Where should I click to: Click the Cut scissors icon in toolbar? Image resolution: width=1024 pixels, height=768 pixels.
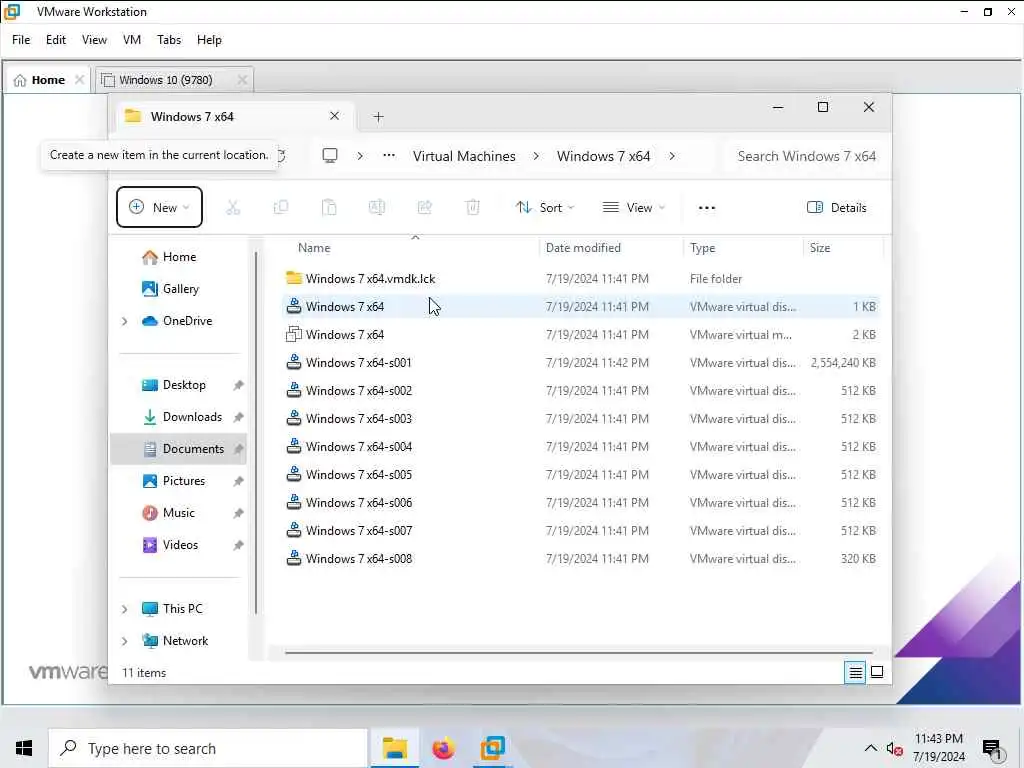[232, 208]
